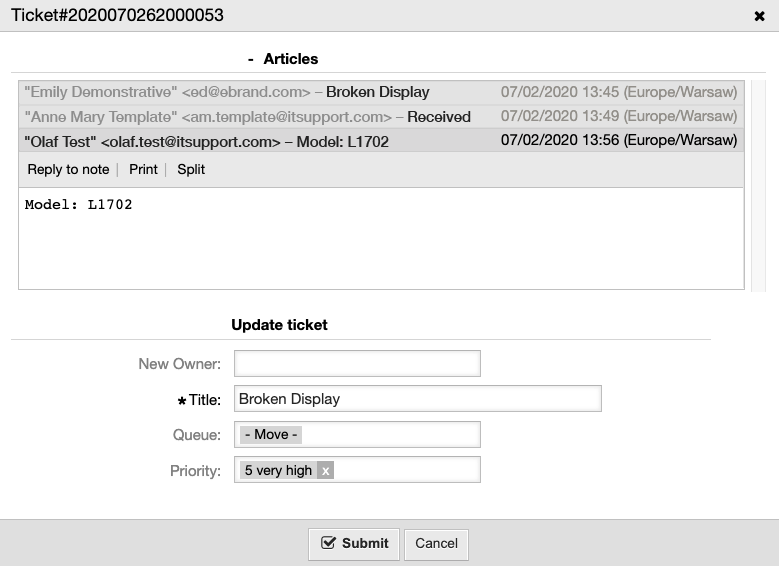Close the ticket dialog with the X icon
Viewport: 779px width, 566px height.
pyautogui.click(x=759, y=16)
